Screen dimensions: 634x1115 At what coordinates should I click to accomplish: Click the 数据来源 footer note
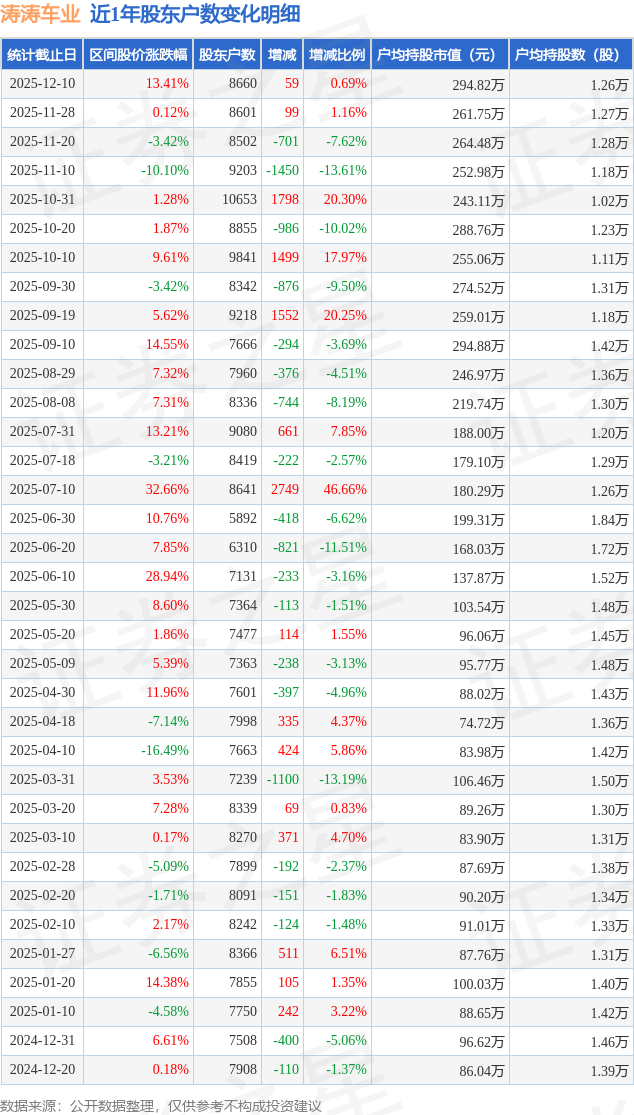161,1105
